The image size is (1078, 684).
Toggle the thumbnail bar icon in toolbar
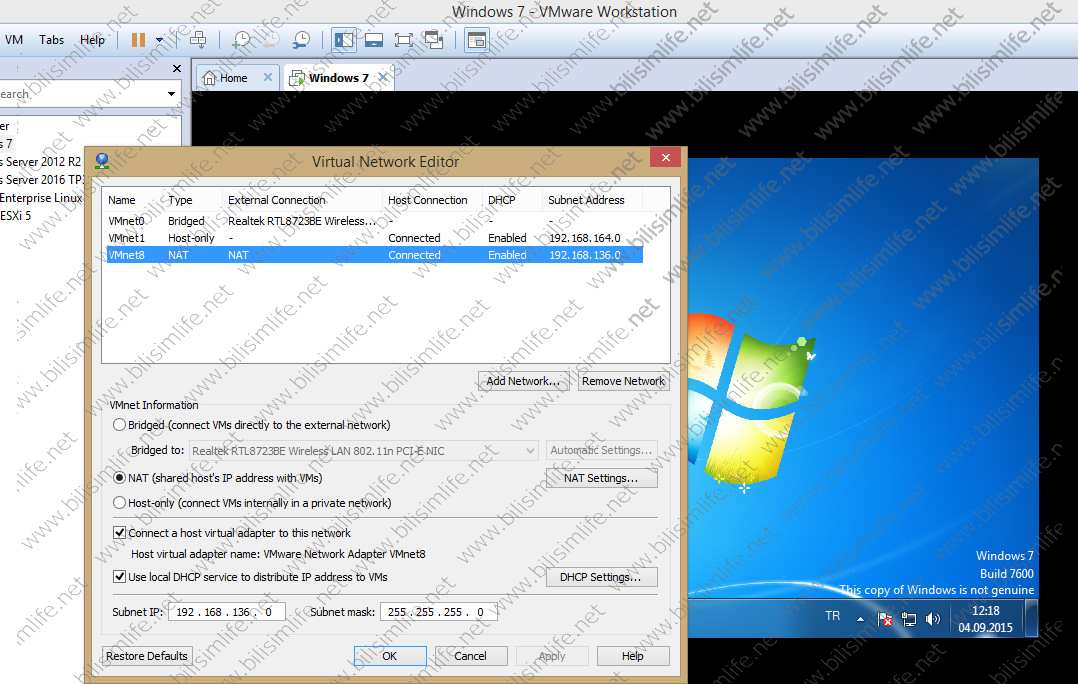374,40
